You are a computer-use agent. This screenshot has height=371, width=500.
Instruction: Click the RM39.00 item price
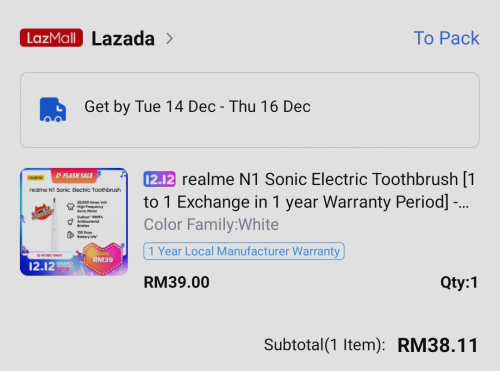pyautogui.click(x=176, y=282)
